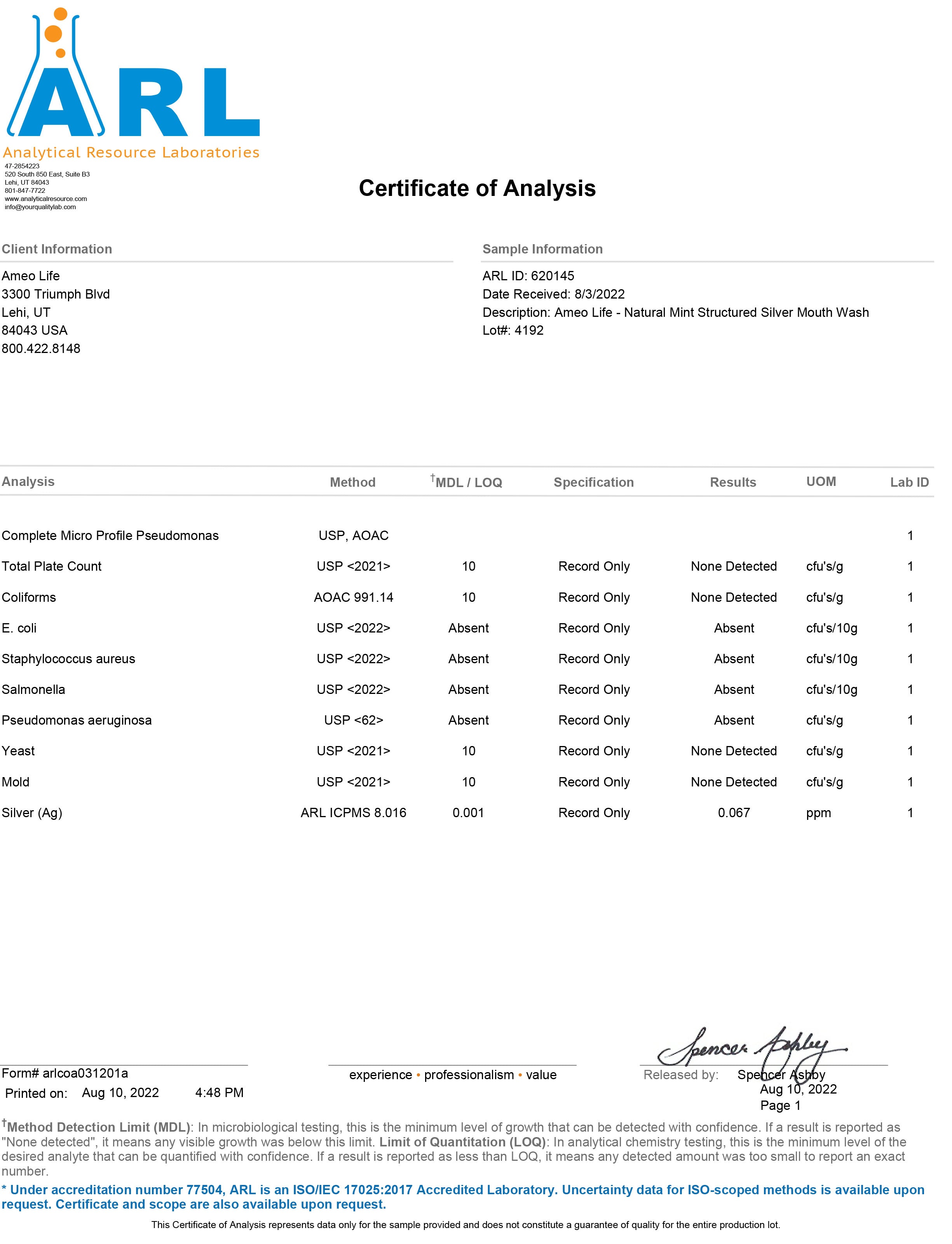The image size is (952, 1244).
Task: Click the UOM column header
Action: pyautogui.click(x=821, y=482)
